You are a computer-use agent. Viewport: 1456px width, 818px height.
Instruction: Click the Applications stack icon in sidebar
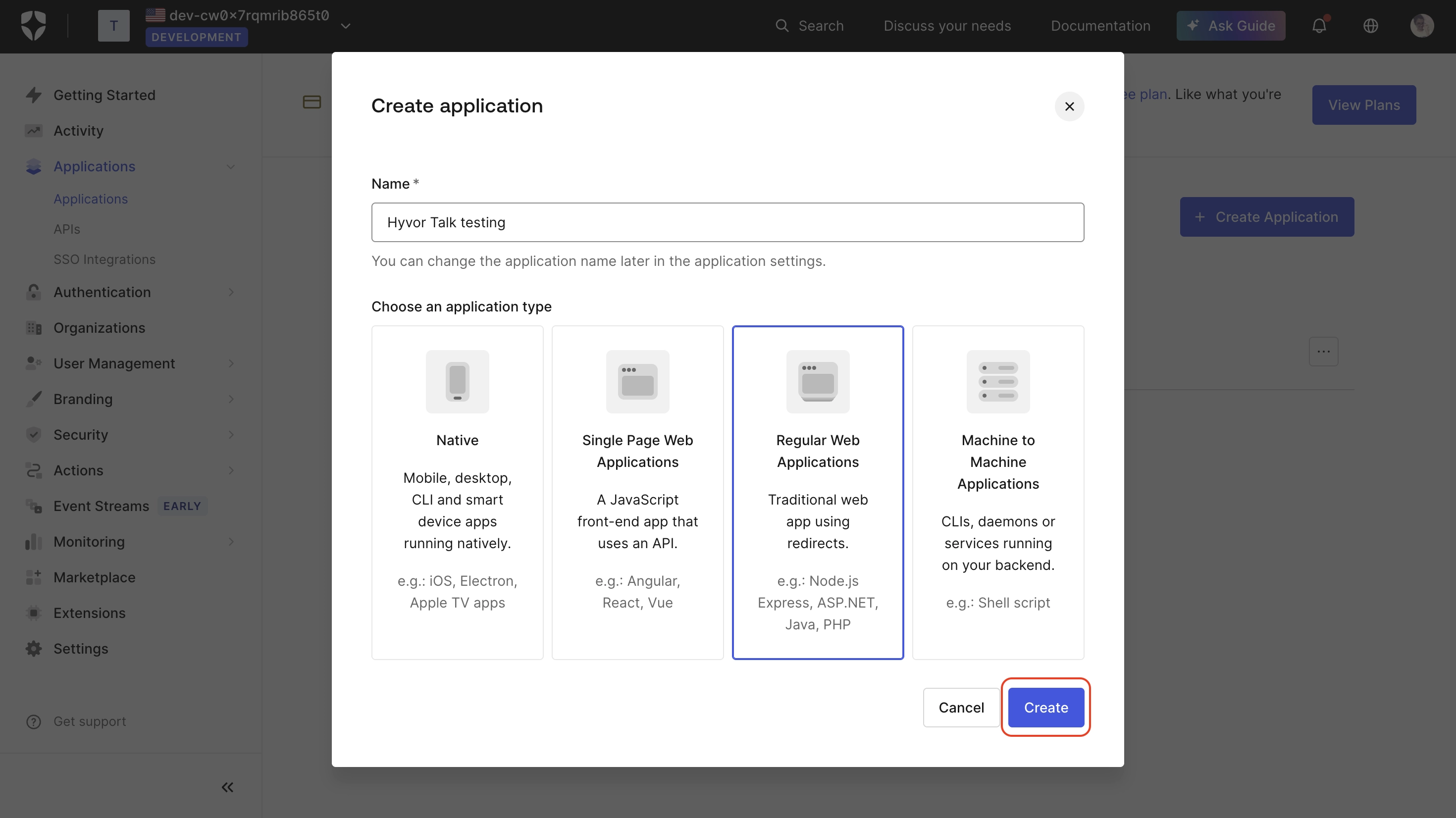[x=33, y=166]
